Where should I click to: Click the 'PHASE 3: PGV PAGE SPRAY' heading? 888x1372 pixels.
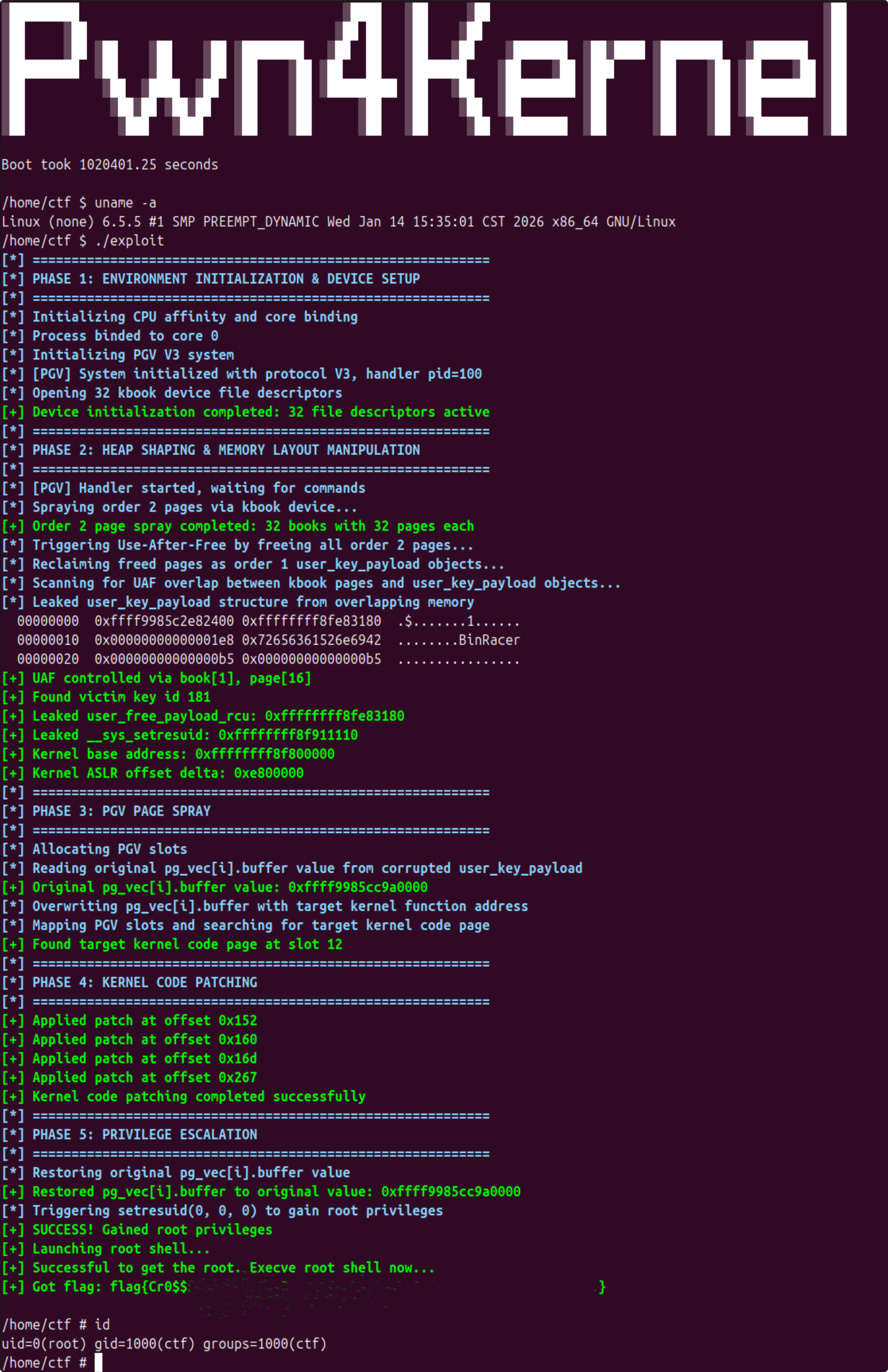pos(121,811)
